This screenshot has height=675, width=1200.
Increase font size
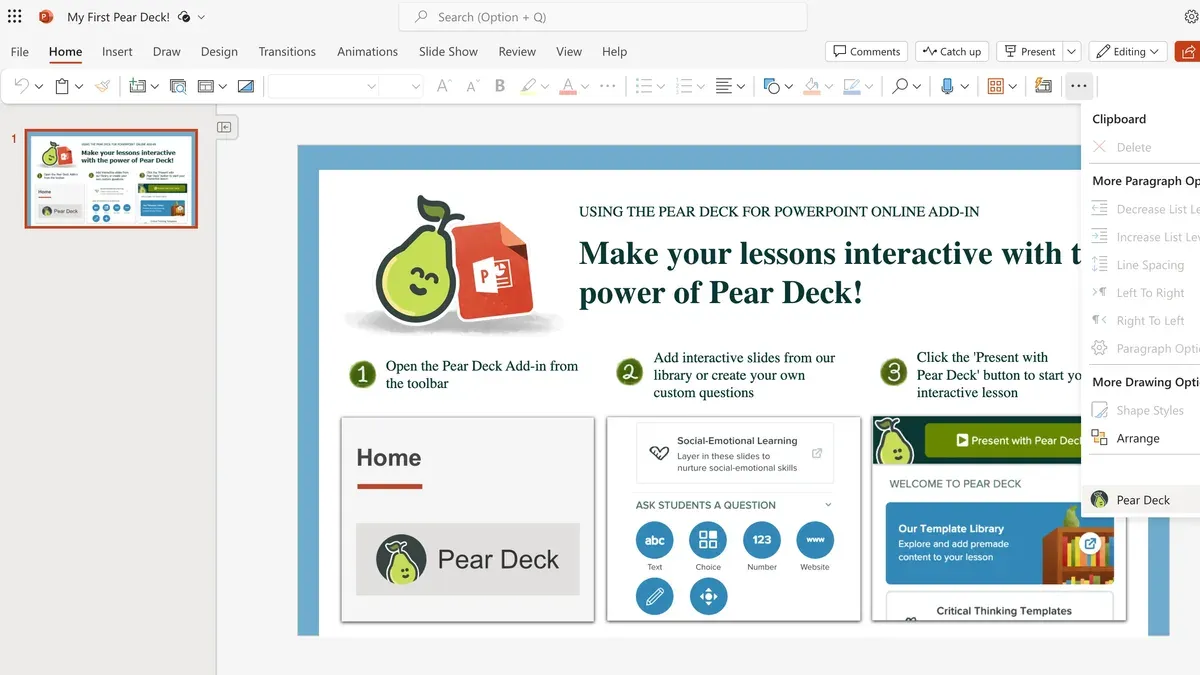(x=444, y=87)
